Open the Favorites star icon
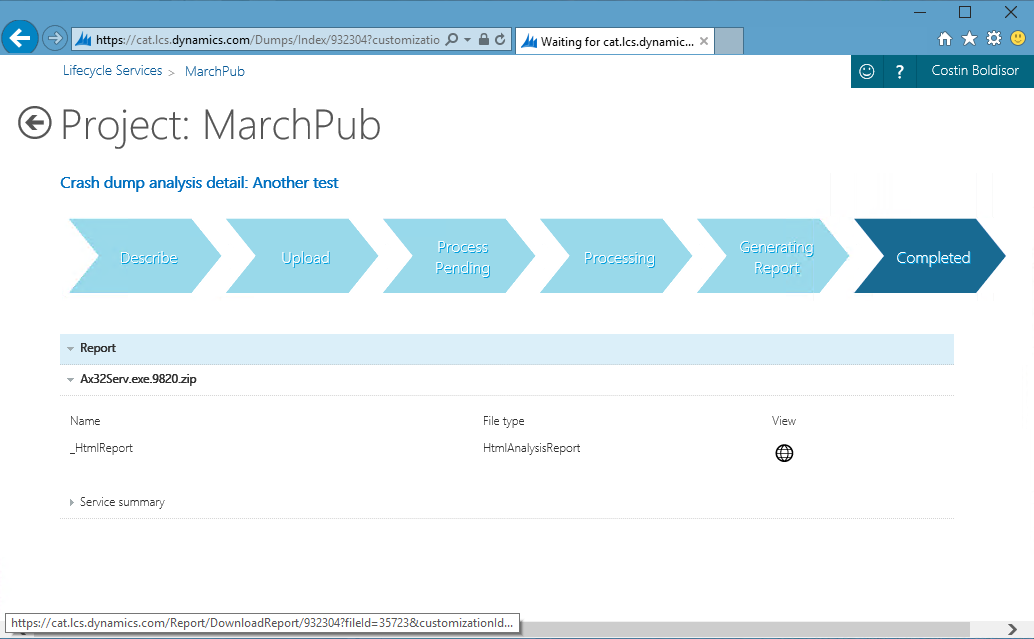 (x=969, y=39)
